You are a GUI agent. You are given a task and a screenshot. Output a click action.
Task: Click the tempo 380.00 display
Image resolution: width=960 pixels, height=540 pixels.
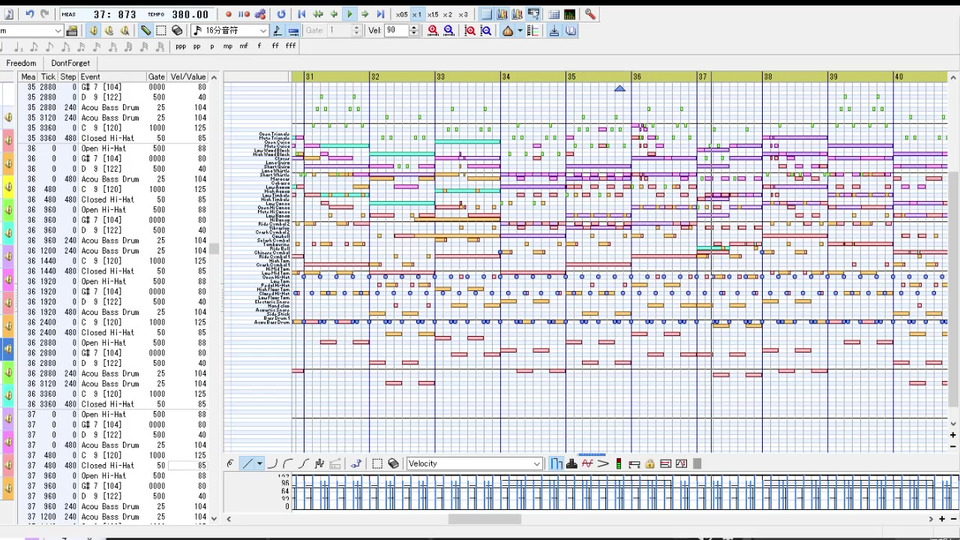(x=190, y=14)
